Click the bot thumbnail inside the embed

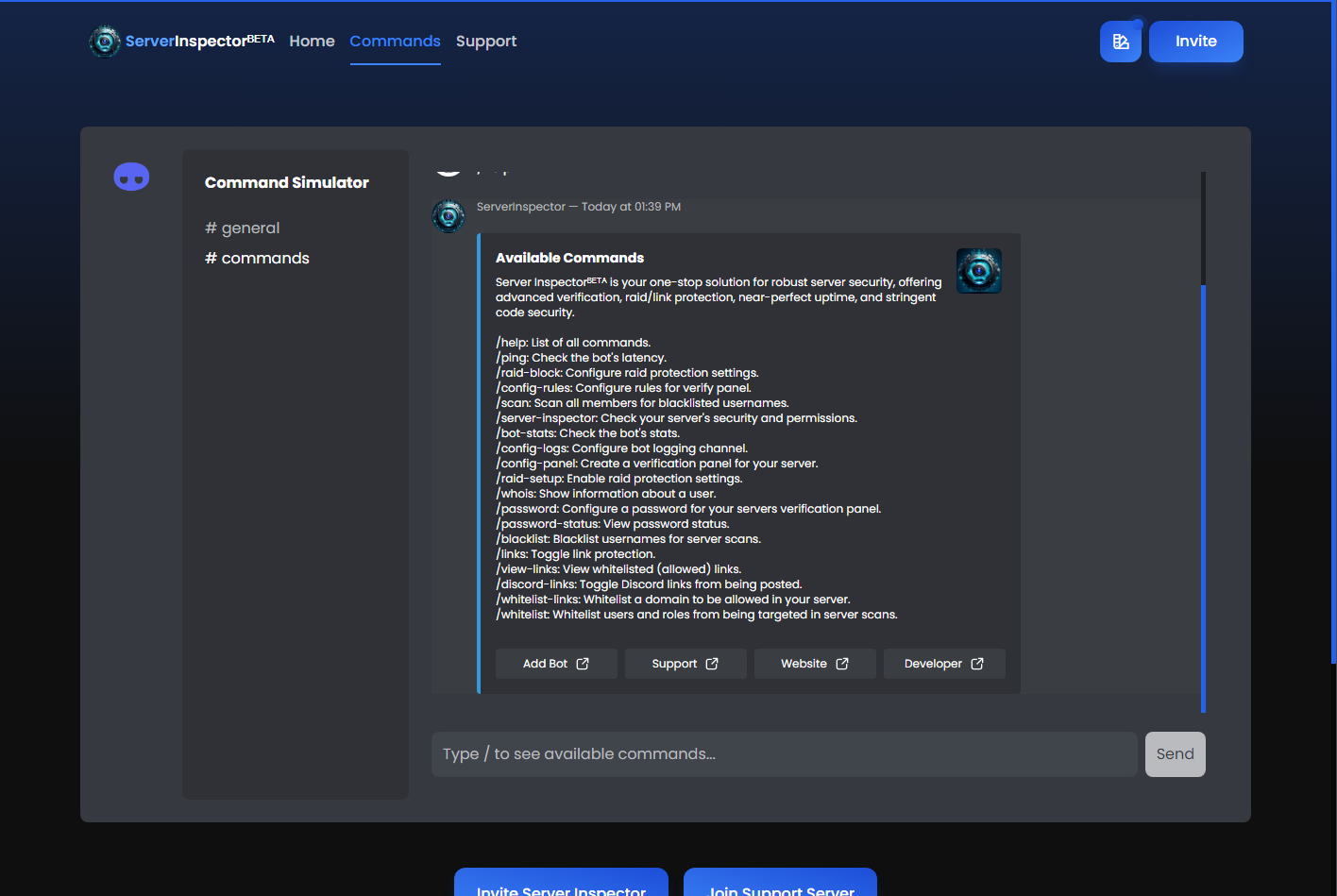[979, 270]
